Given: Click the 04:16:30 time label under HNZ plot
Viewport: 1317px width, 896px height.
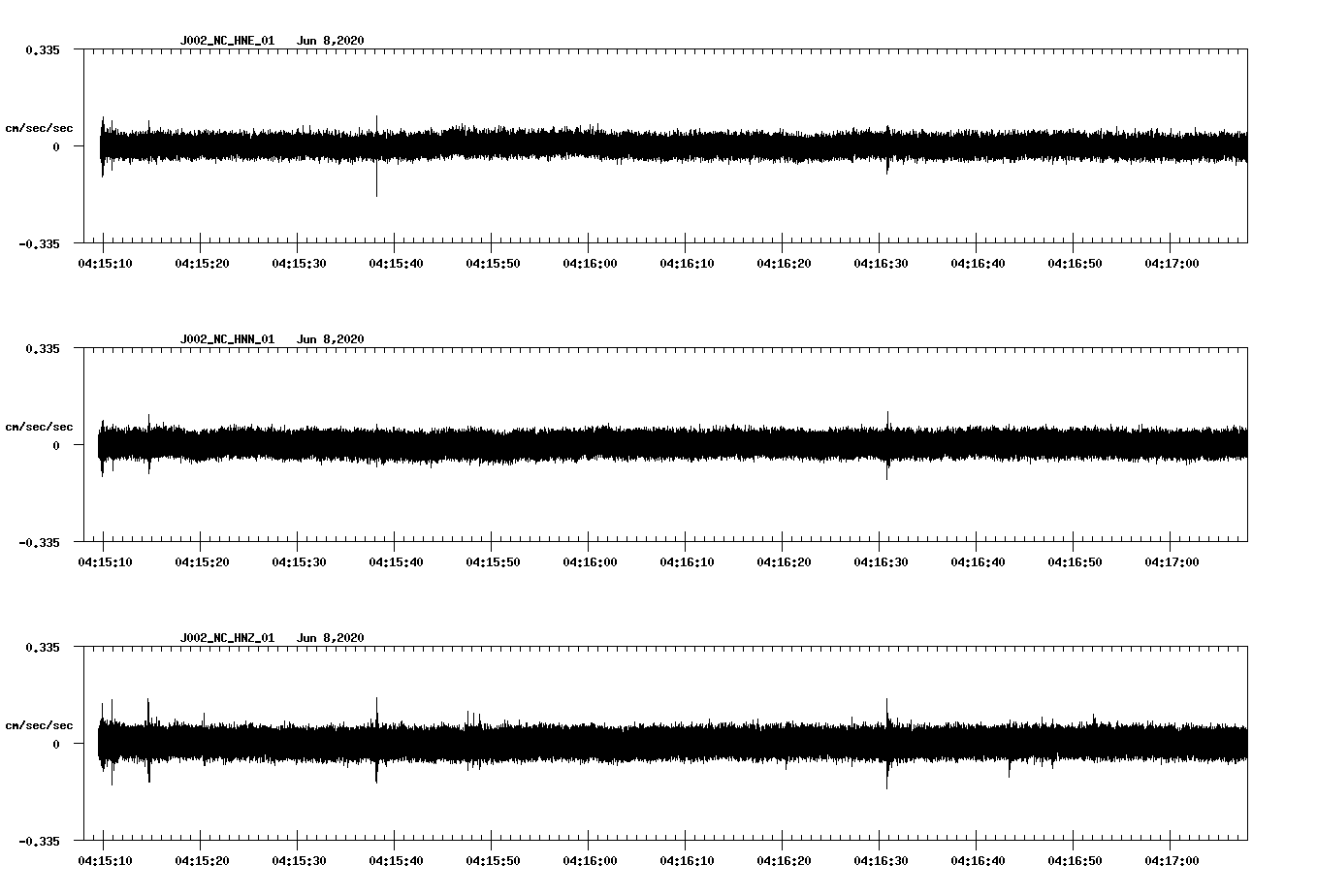Looking at the screenshot, I should (881, 861).
